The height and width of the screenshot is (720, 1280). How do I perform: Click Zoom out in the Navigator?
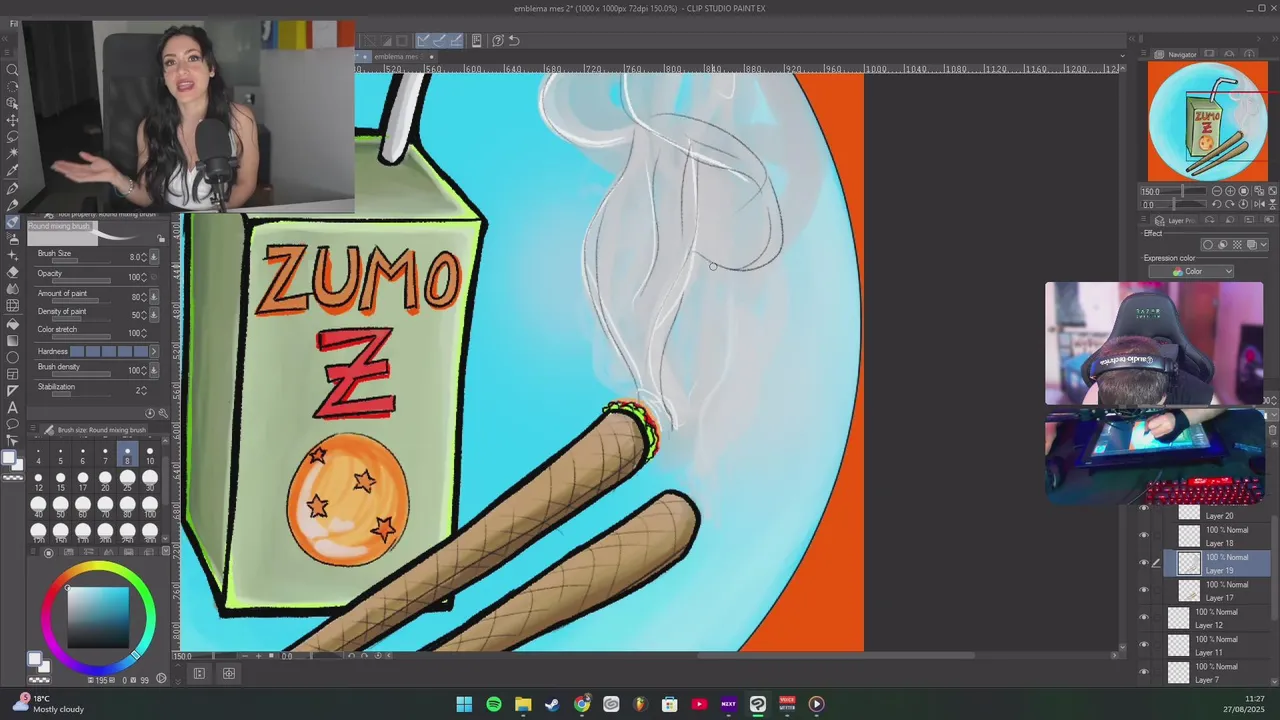pos(1216,191)
